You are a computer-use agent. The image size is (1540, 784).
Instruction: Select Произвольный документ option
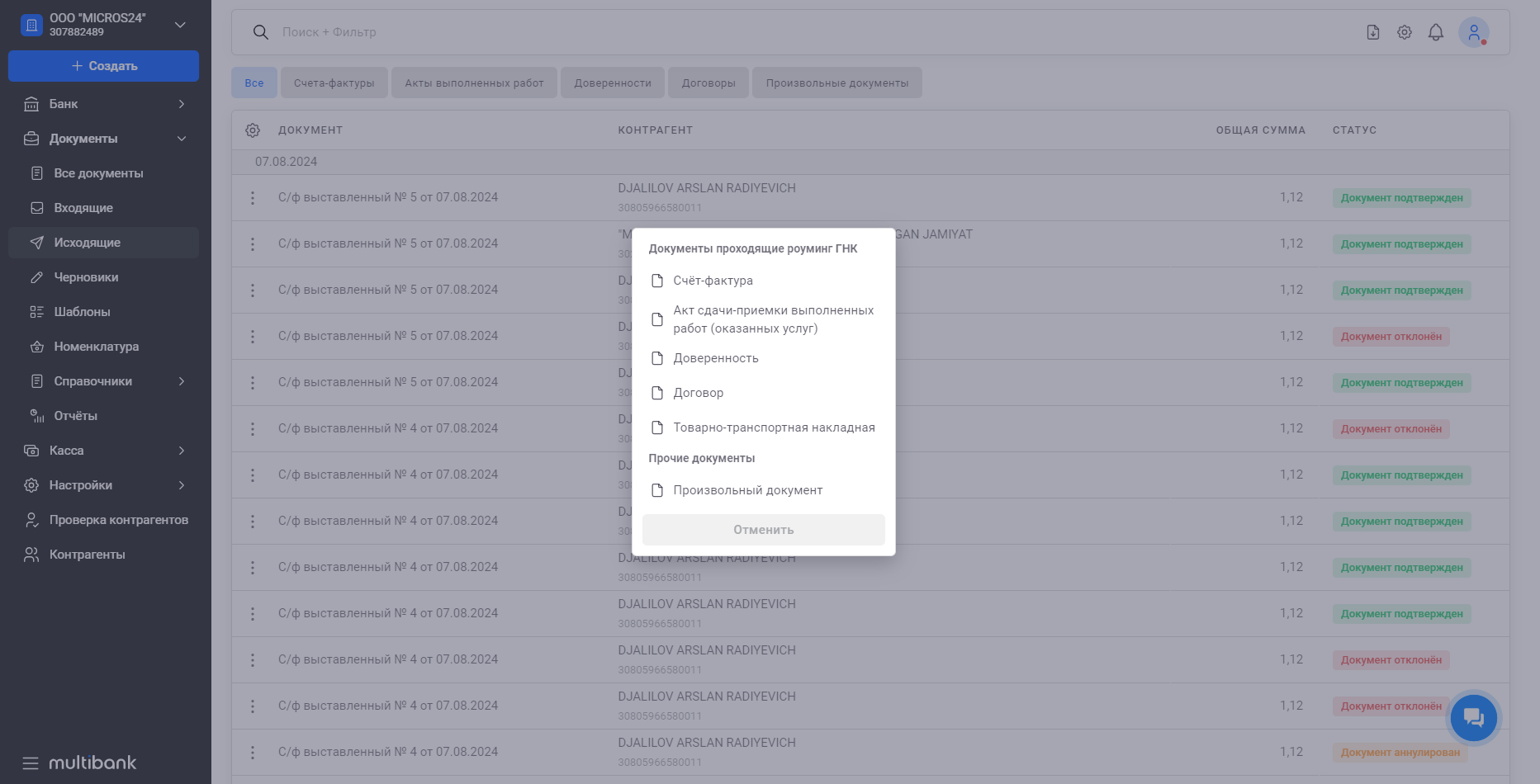pyautogui.click(x=747, y=490)
